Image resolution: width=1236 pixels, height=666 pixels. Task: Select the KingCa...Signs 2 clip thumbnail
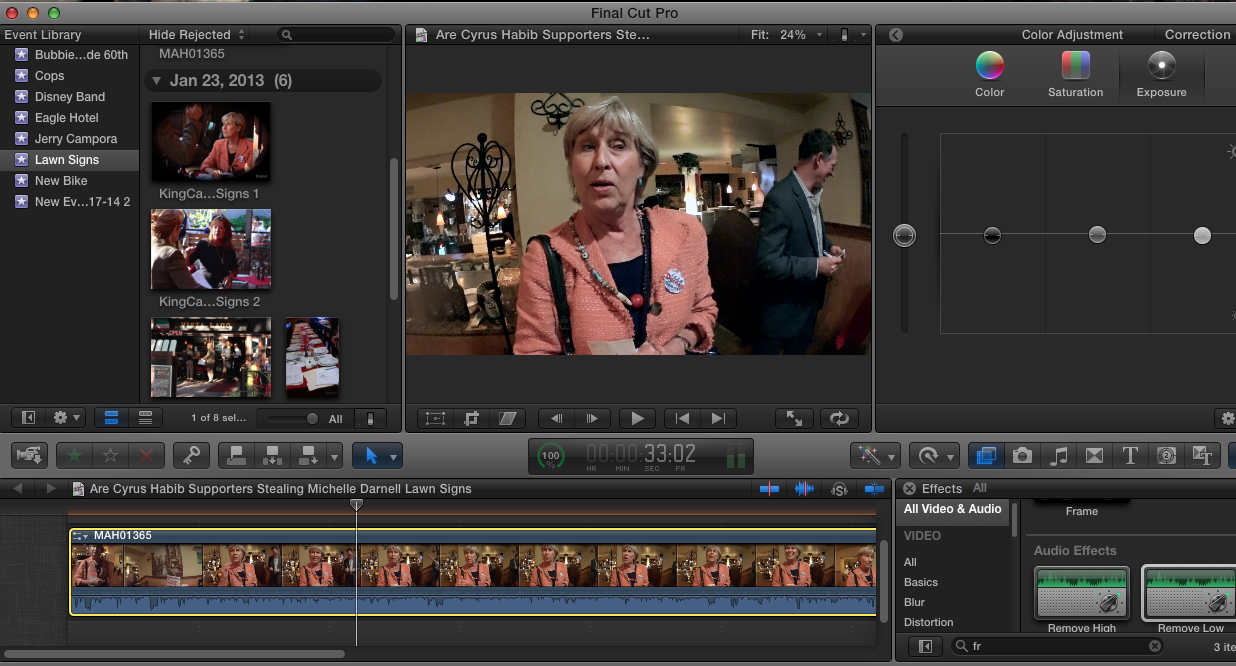tap(211, 249)
